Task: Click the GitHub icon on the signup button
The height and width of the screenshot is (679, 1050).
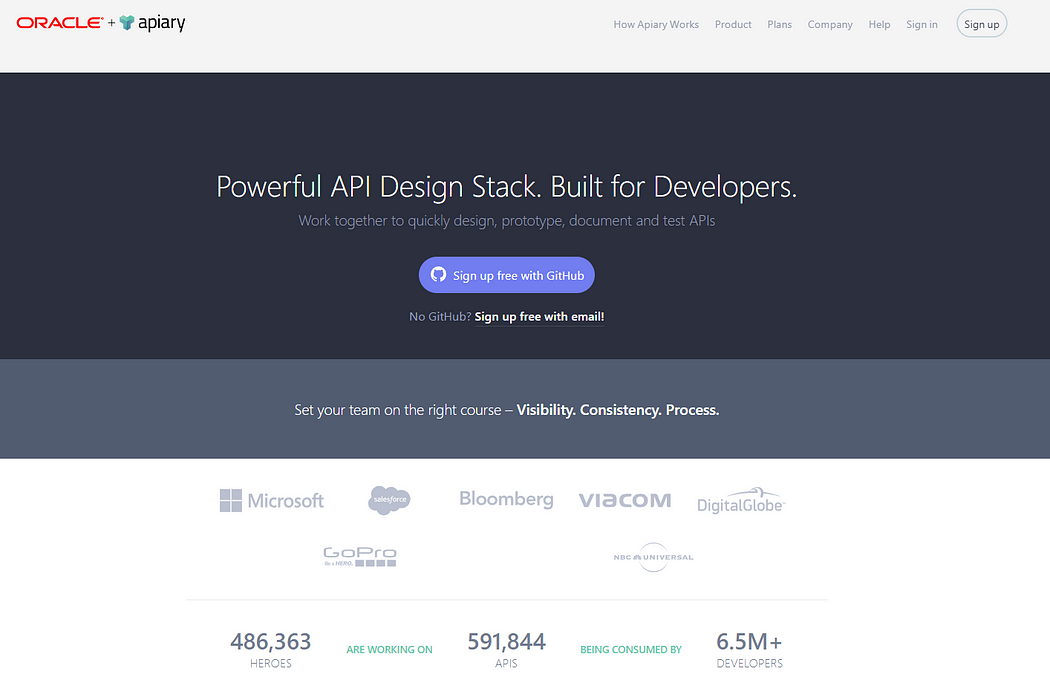Action: click(x=439, y=274)
